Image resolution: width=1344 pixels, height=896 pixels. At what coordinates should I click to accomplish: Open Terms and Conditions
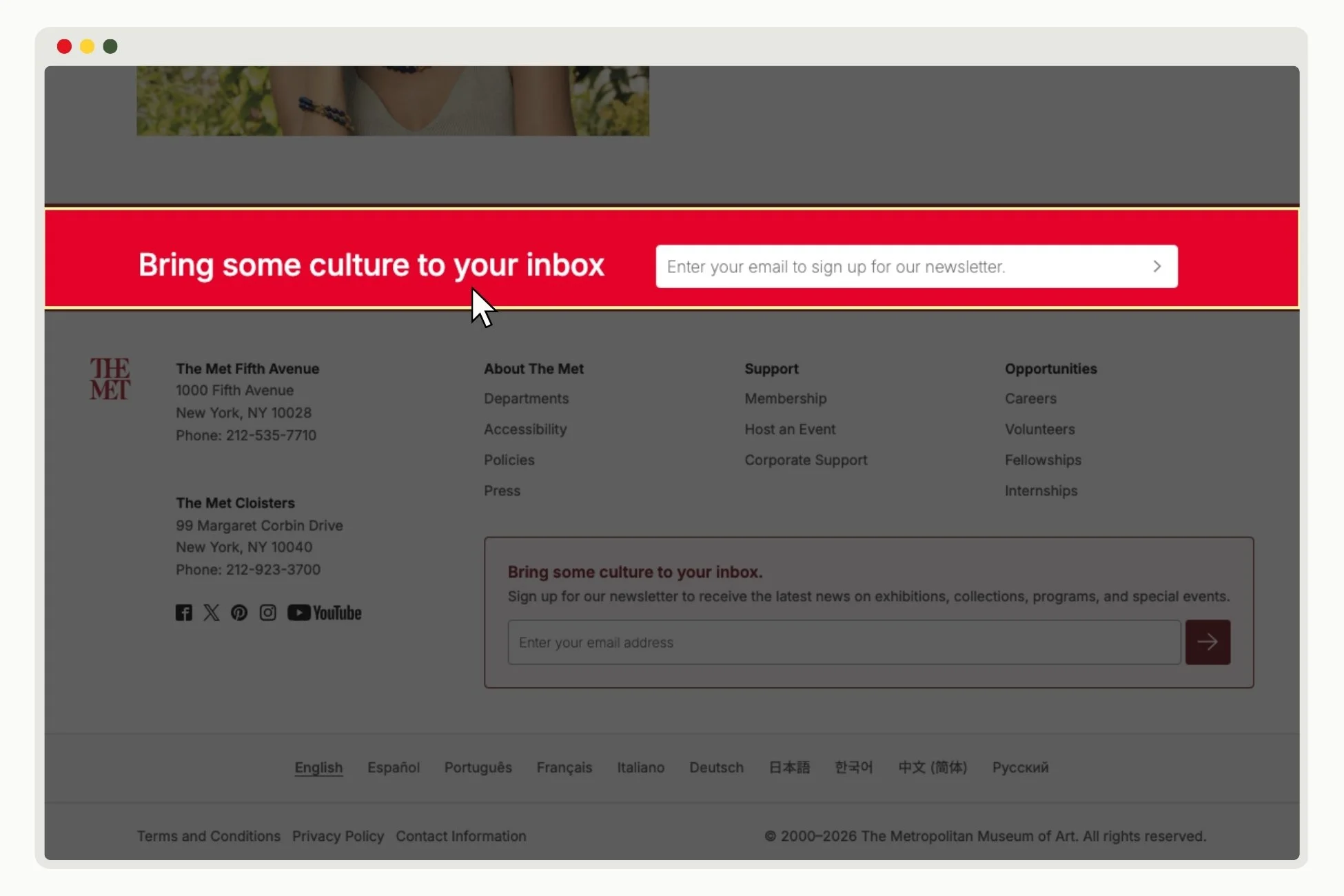point(209,836)
